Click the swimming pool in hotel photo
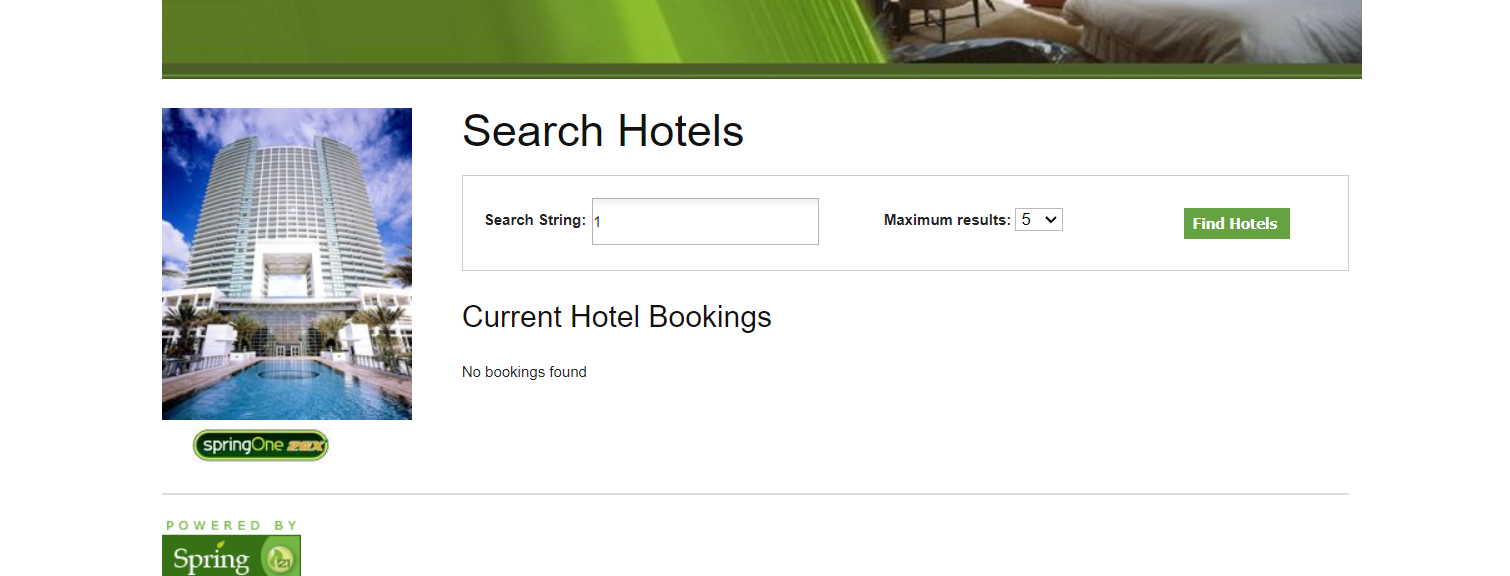1510x576 pixels. coord(286,385)
